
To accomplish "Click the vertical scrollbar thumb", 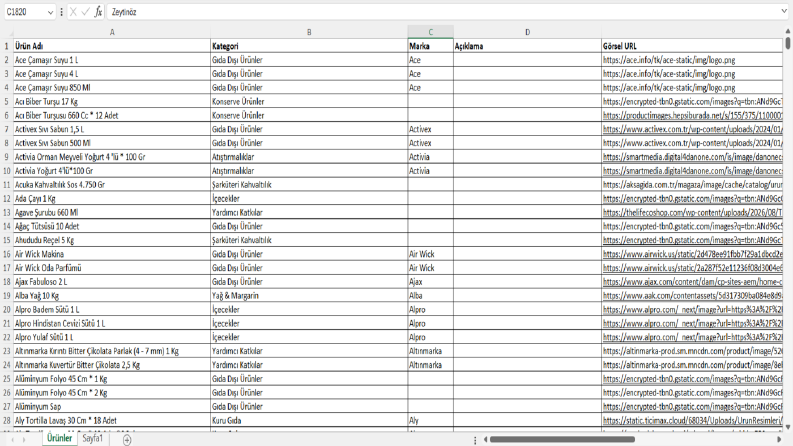I will pyautogui.click(x=788, y=43).
